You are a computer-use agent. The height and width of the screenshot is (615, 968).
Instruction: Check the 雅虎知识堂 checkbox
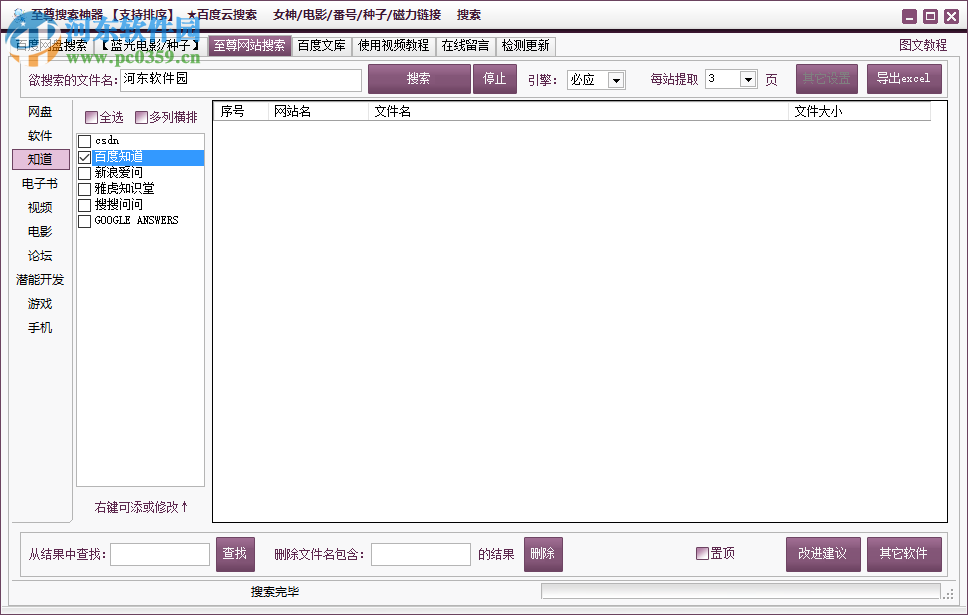tap(85, 189)
